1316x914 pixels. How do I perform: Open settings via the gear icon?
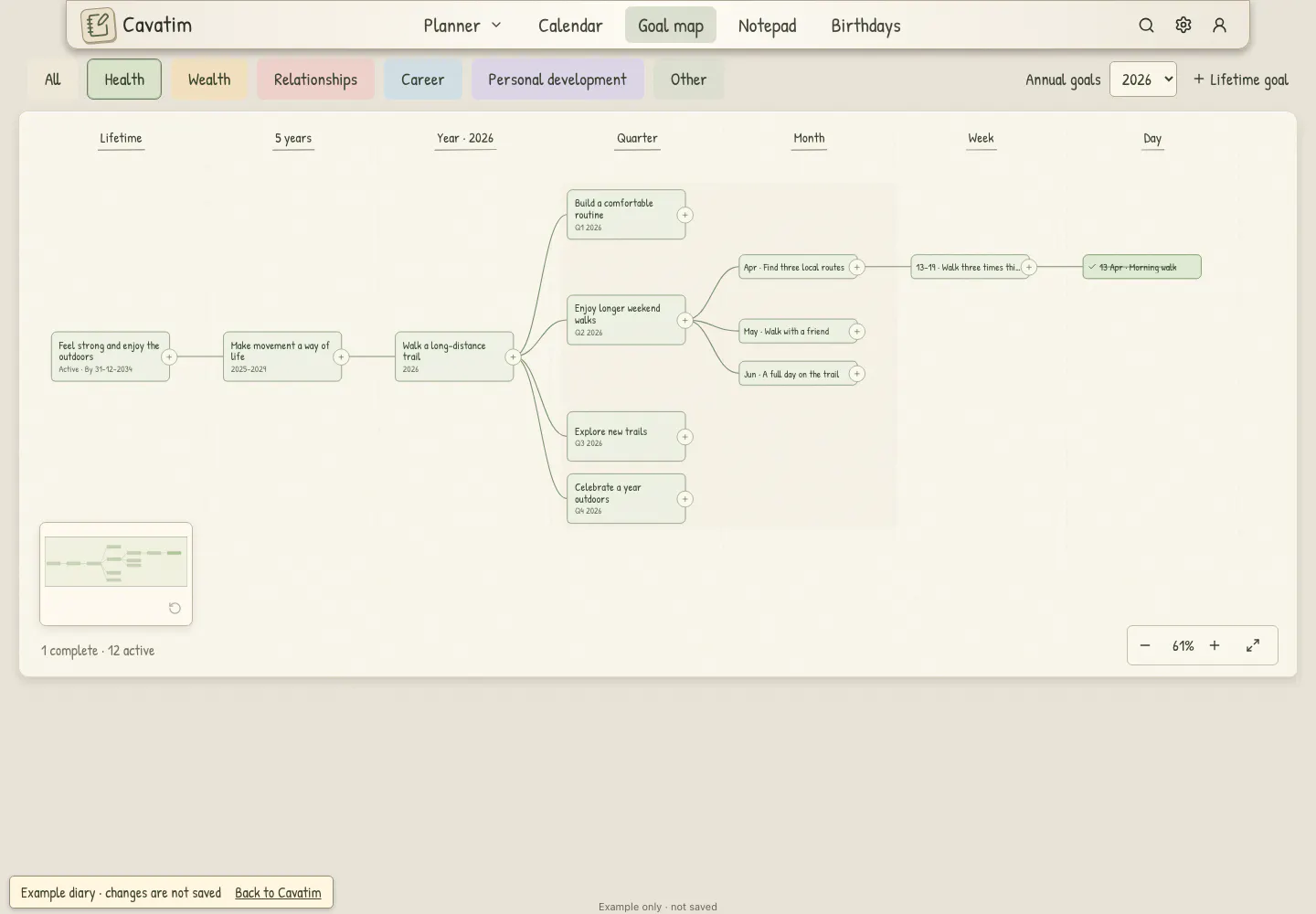pos(1183,26)
